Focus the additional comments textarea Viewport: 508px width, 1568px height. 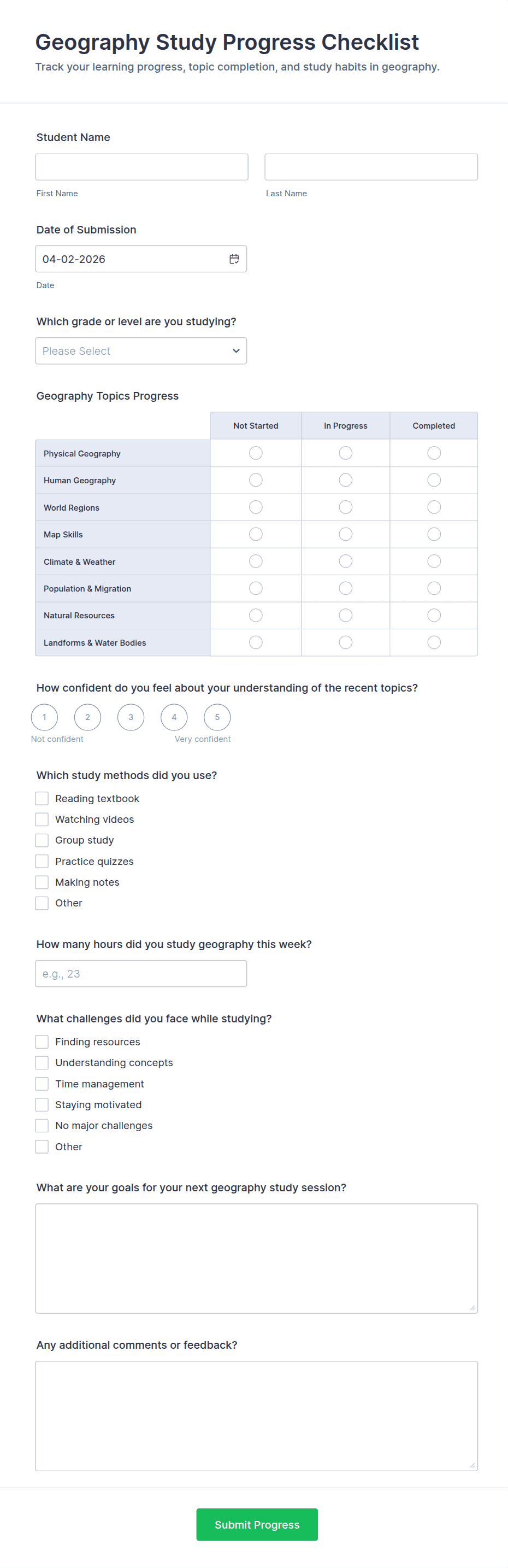pyautogui.click(x=256, y=1416)
